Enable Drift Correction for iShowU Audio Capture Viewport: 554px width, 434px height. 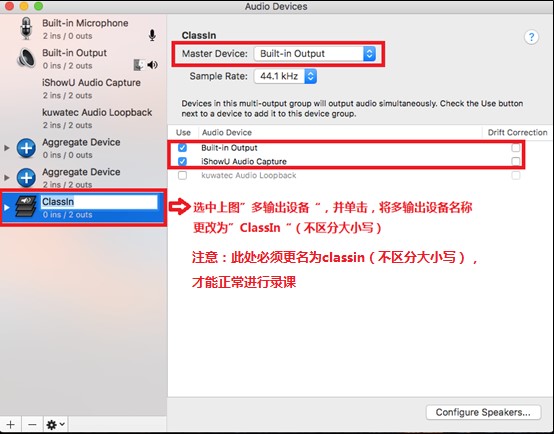pyautogui.click(x=515, y=162)
